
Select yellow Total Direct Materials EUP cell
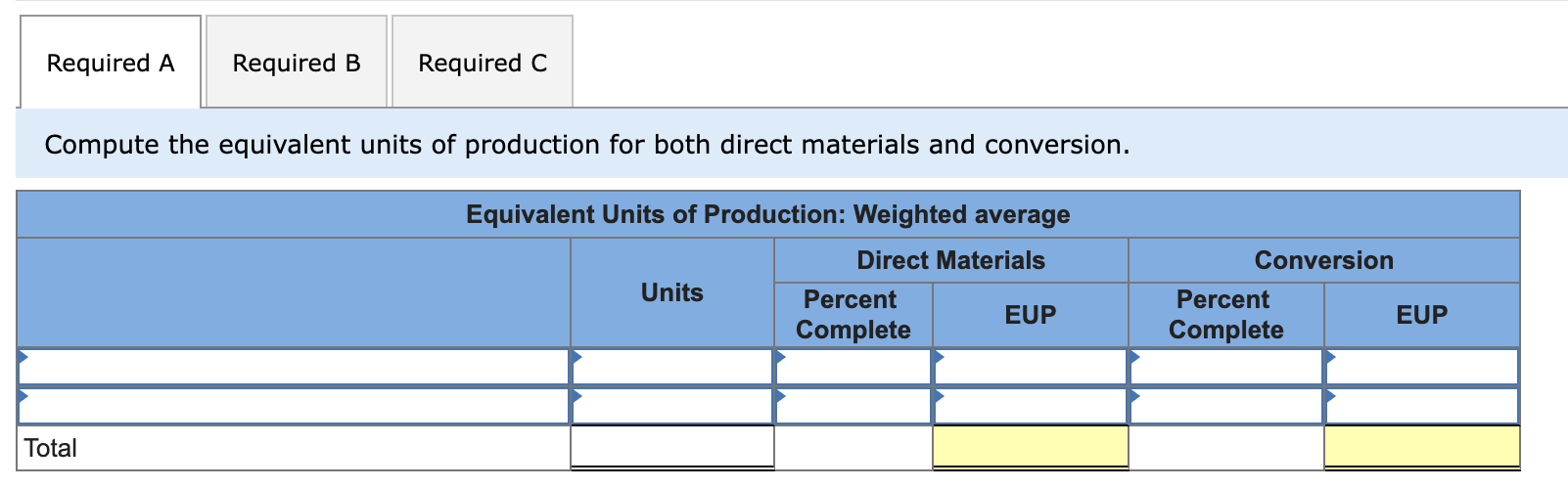pyautogui.click(x=1030, y=448)
